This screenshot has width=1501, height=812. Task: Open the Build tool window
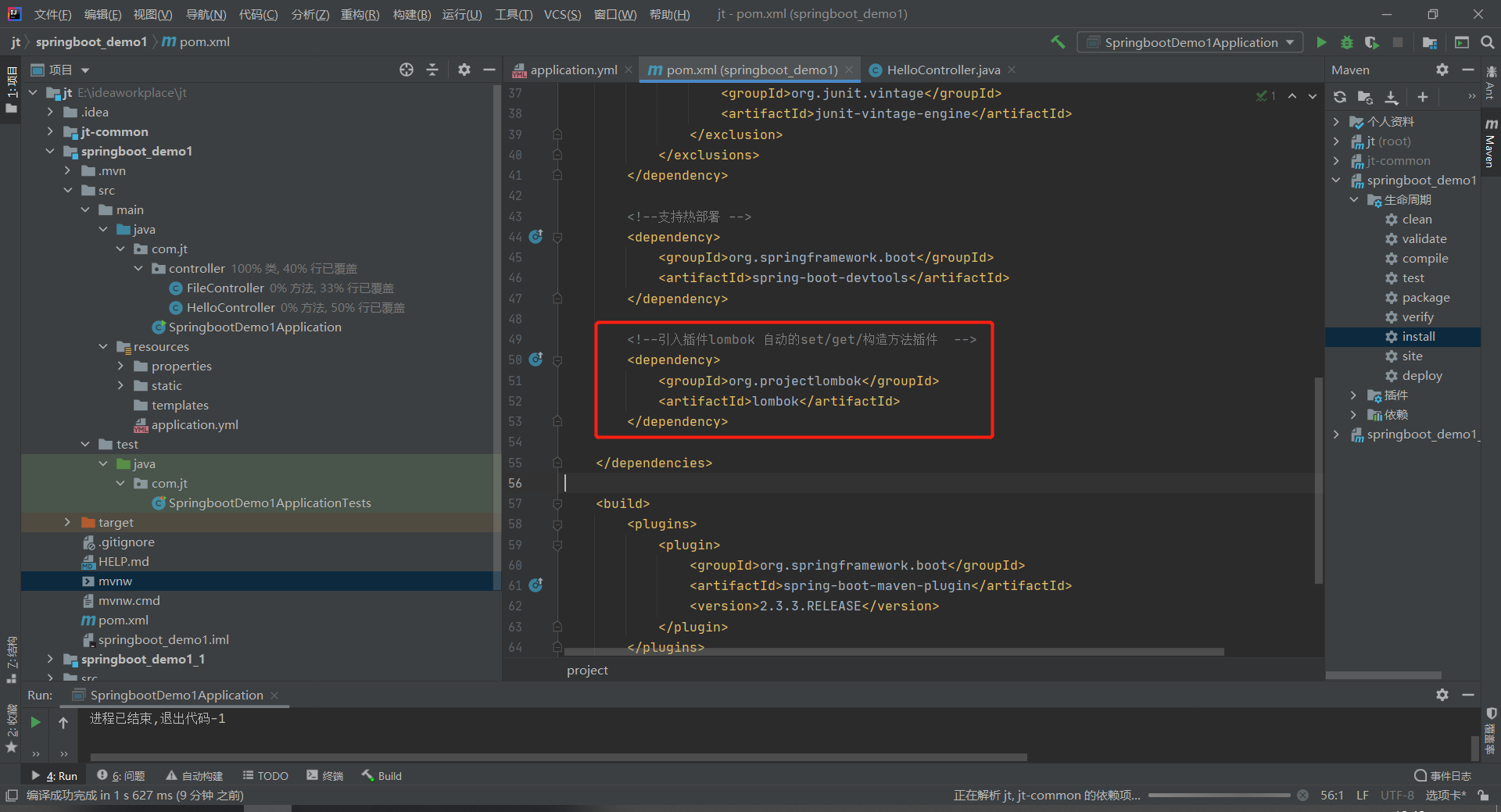point(382,776)
